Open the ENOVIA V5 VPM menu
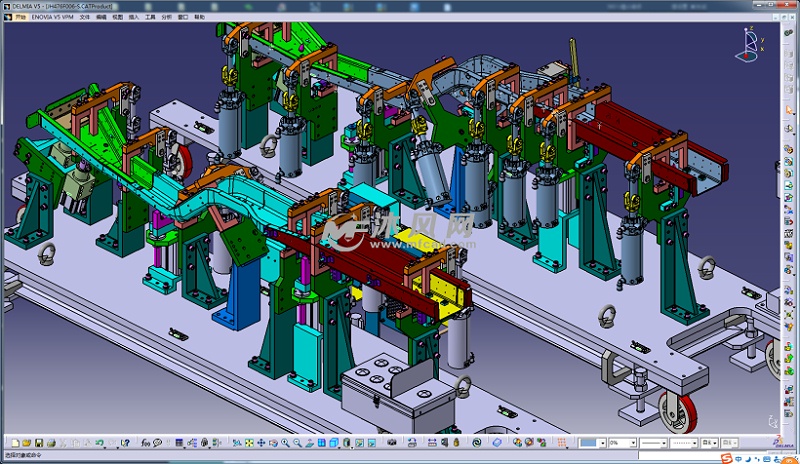Screen dimensions: 800x464 [x=52, y=18]
